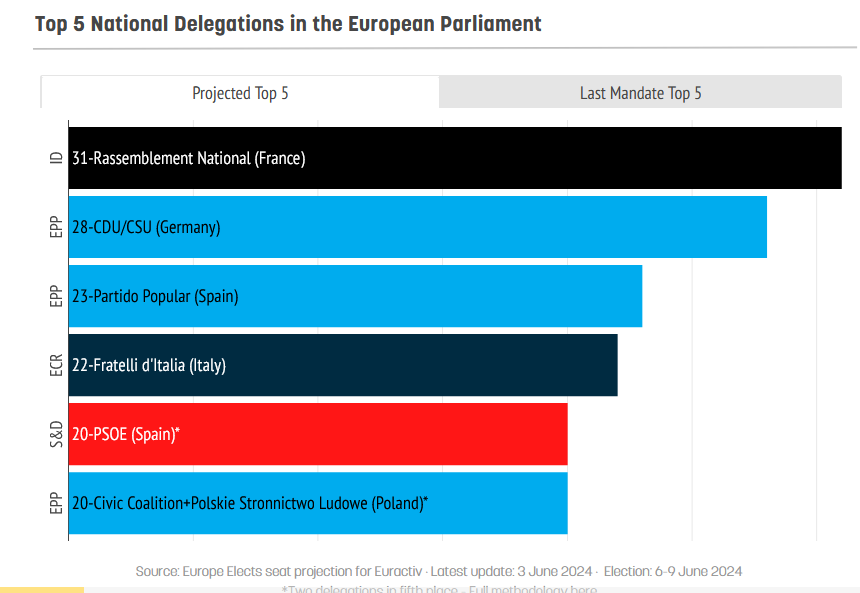Click the ECR group axis label
Viewport: 860px width, 593px height.
pos(56,365)
